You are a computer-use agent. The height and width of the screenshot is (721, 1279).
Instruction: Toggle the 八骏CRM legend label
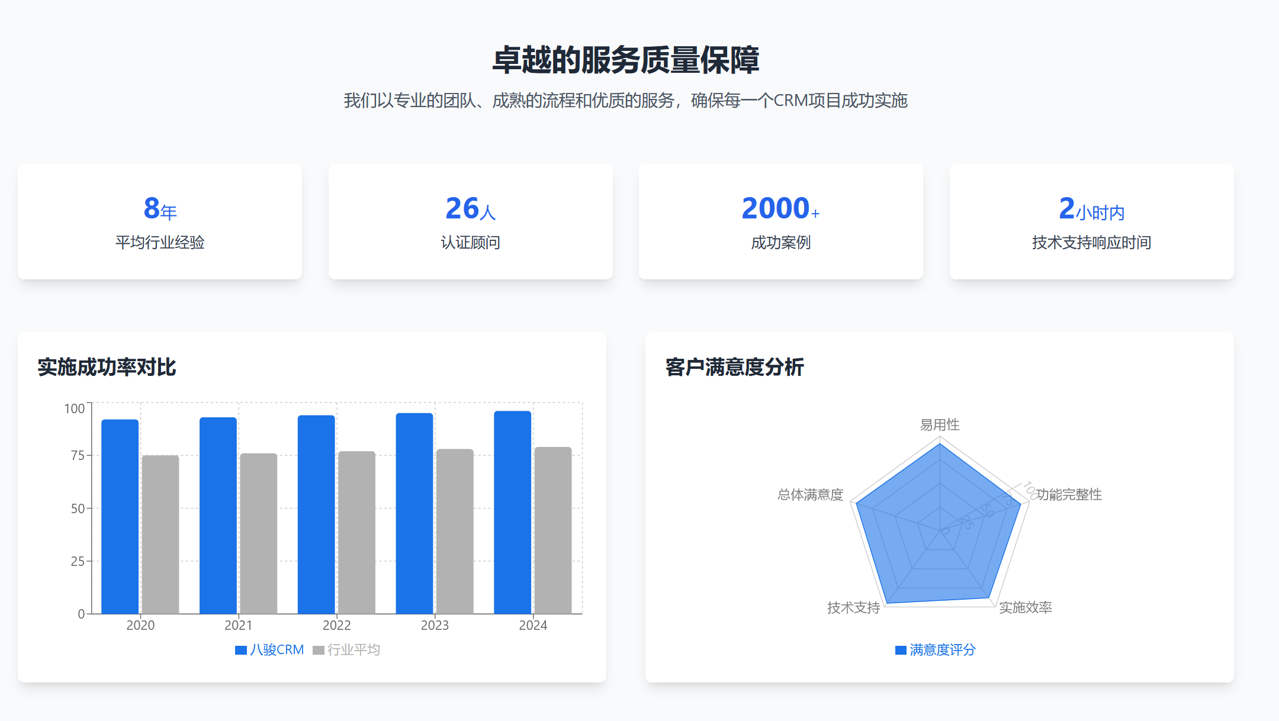click(x=277, y=650)
